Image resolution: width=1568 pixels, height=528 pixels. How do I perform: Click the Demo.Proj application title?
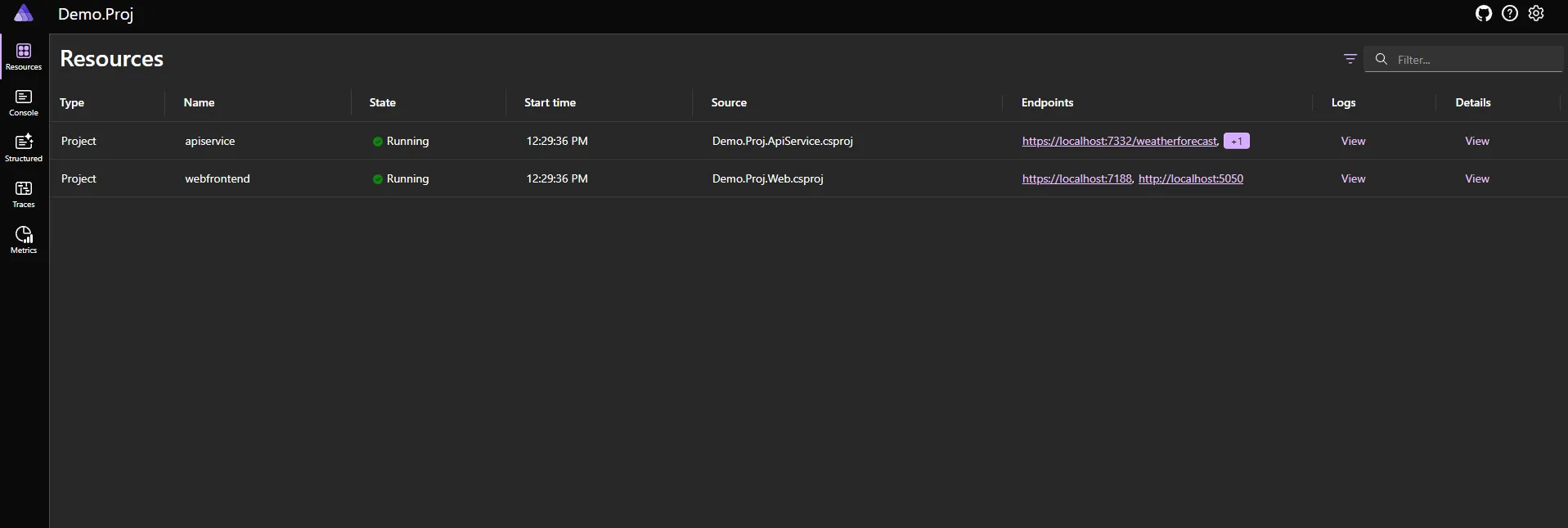pyautogui.click(x=96, y=14)
